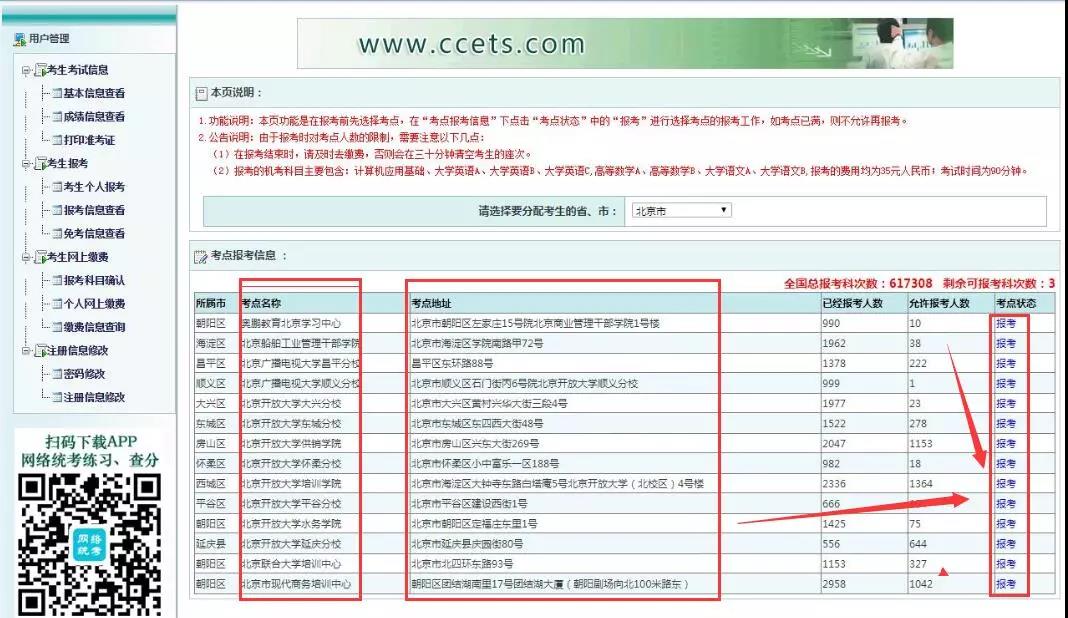This screenshot has height=618, width=1068.
Task: Click the 考生网上缴费 folder icon
Action: click(40, 257)
